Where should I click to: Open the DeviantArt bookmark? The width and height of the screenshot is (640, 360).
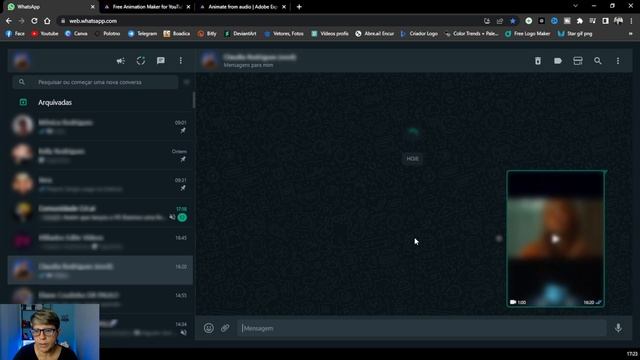coord(240,34)
